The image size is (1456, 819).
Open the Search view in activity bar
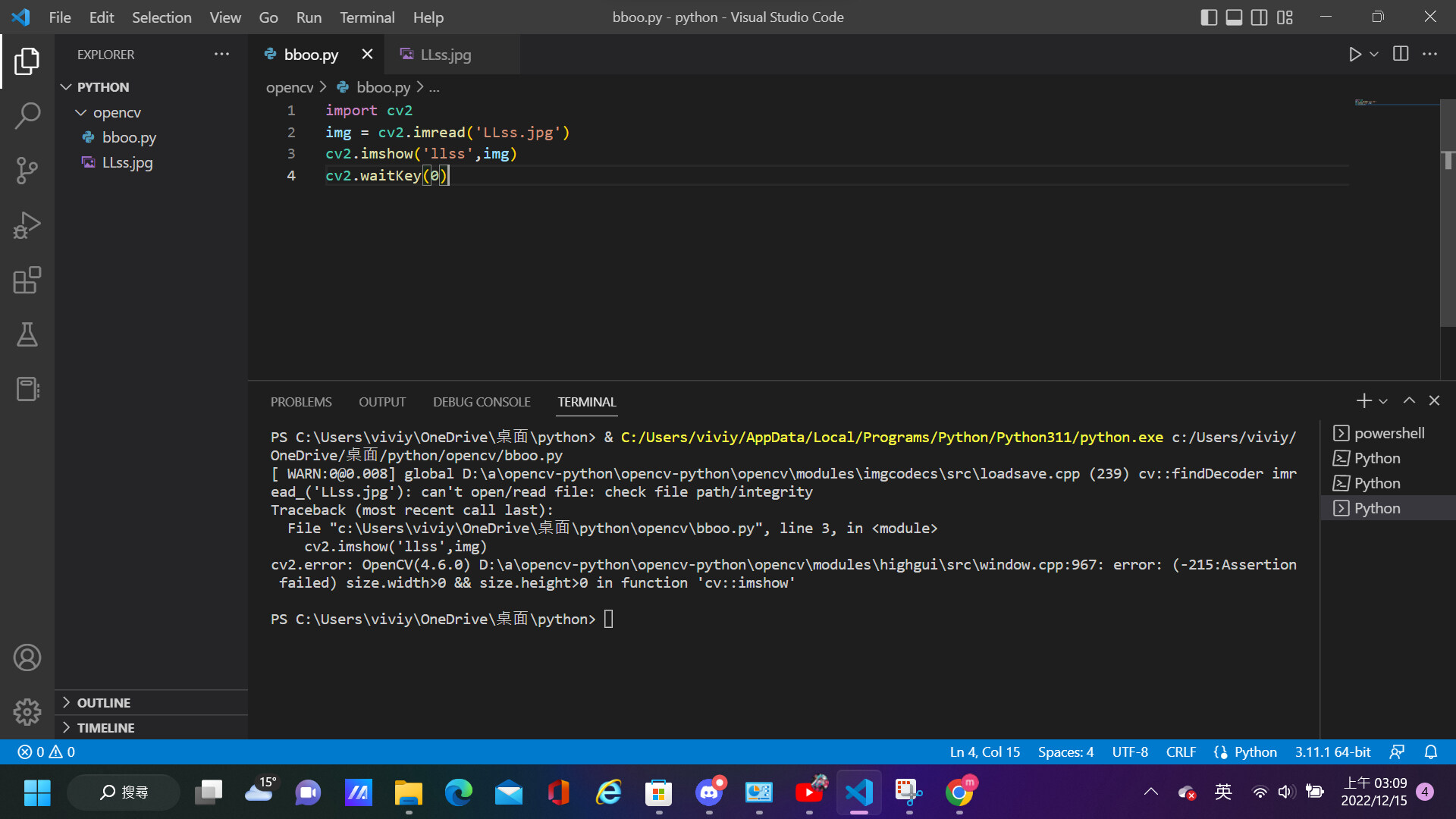pyautogui.click(x=27, y=116)
